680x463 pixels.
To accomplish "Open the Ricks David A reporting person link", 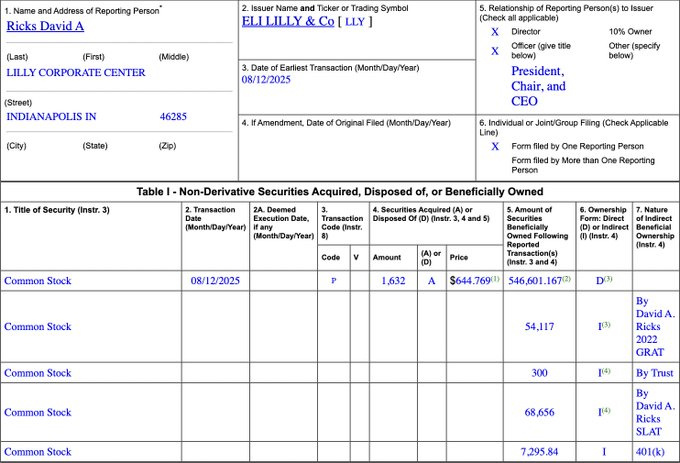I will click(x=46, y=26).
